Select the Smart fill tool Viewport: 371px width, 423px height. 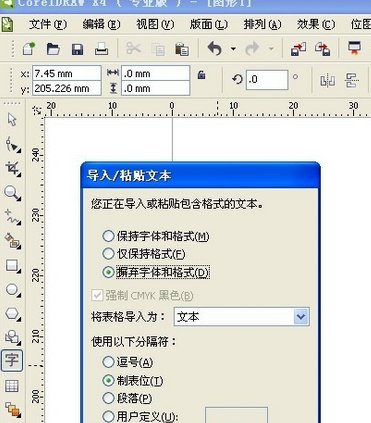[13, 241]
